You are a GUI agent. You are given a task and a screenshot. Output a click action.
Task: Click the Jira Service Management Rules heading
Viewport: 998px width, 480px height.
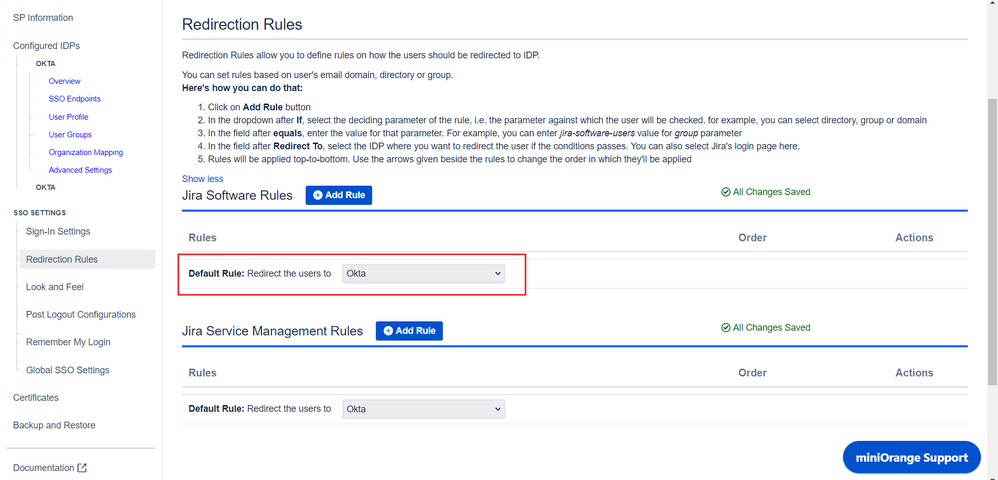[x=272, y=331]
